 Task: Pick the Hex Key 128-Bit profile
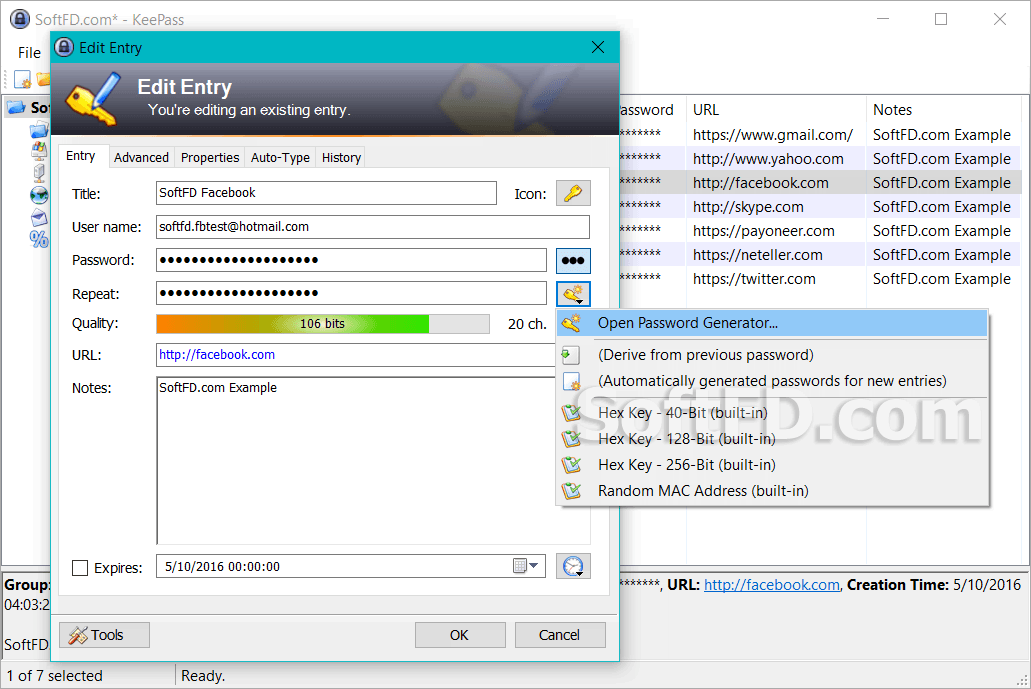(772, 439)
